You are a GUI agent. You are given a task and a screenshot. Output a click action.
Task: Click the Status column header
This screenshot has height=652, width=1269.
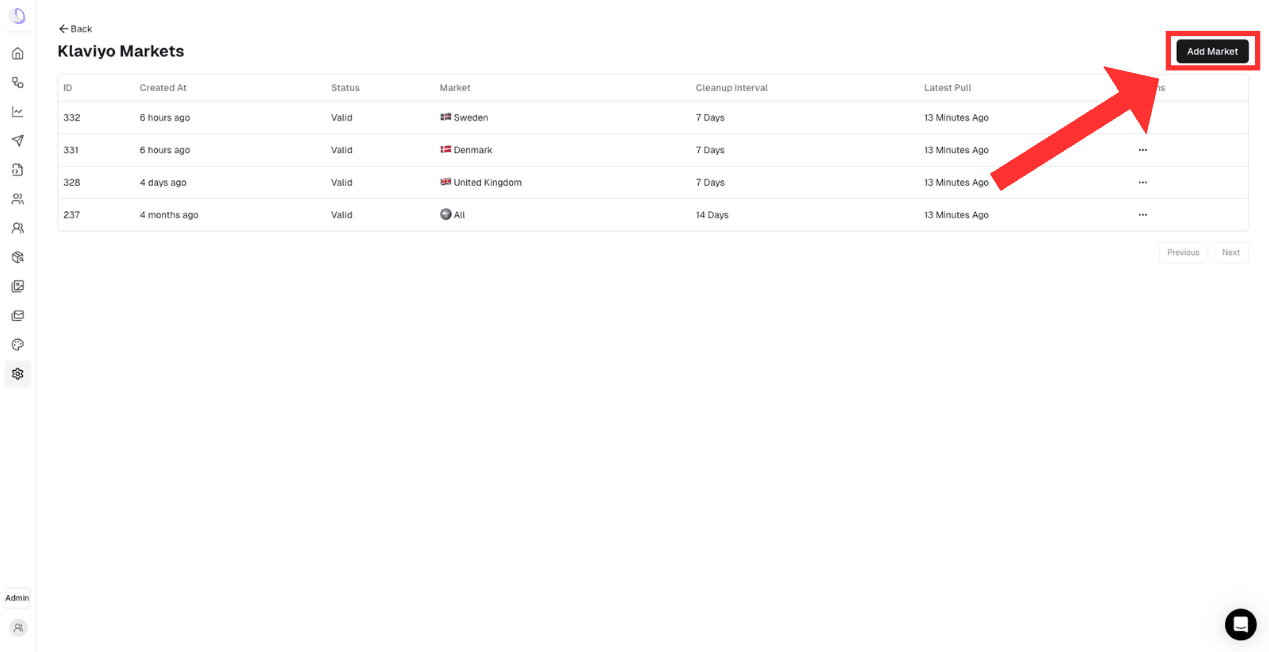[x=345, y=88]
